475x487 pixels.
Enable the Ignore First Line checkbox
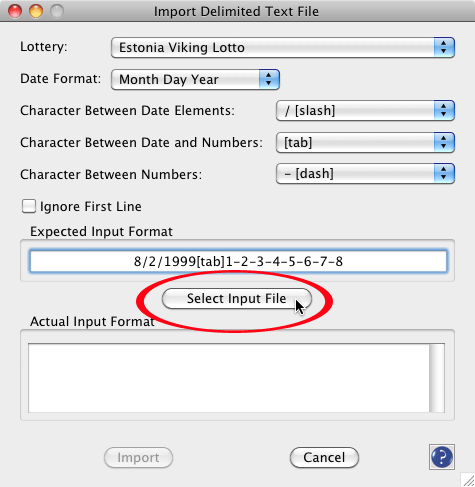click(x=29, y=206)
